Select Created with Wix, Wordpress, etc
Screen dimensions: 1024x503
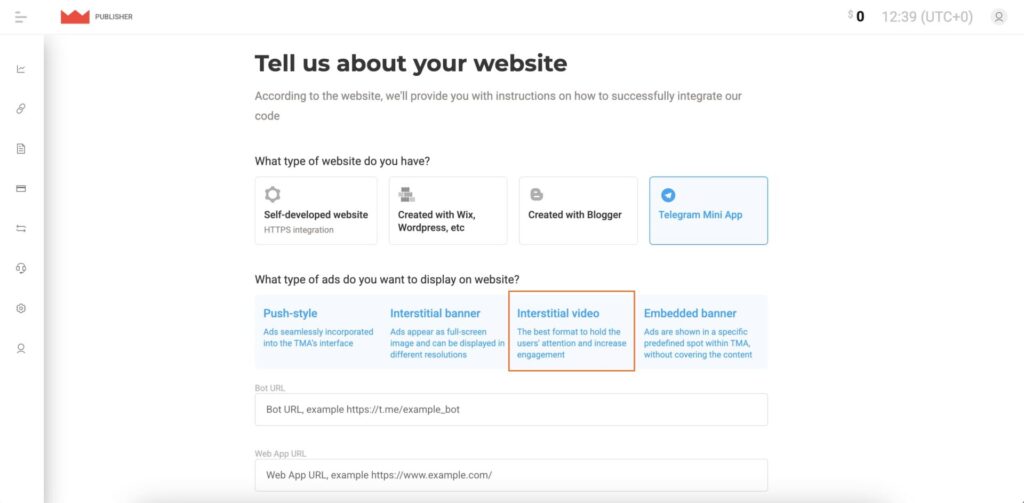[447, 211]
